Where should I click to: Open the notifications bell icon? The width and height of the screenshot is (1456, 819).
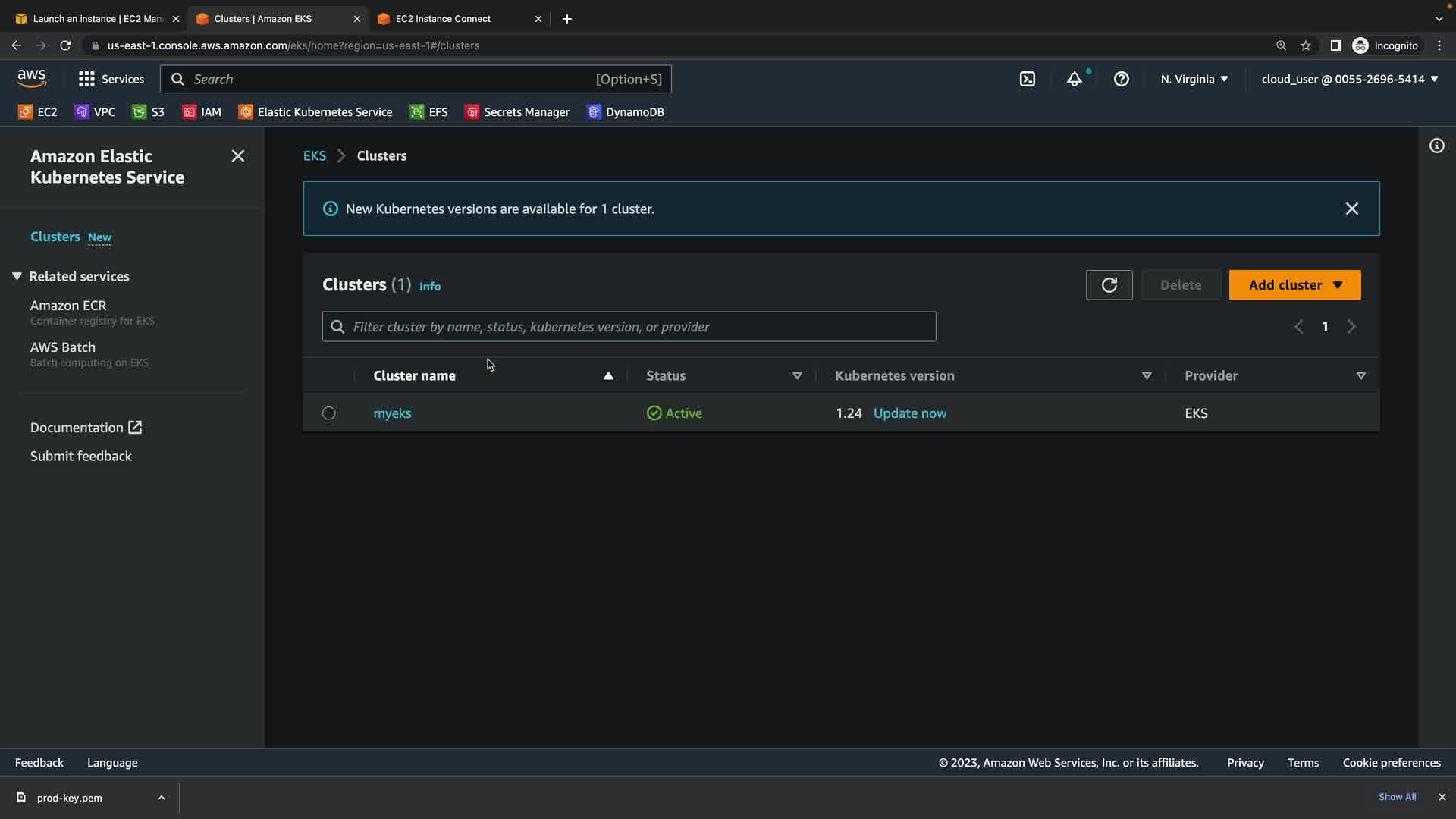coord(1075,79)
